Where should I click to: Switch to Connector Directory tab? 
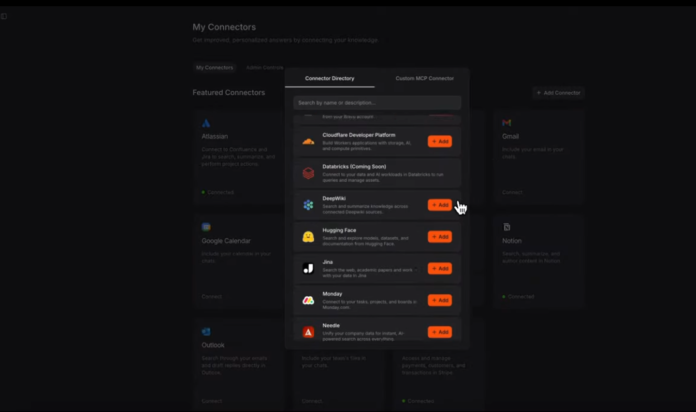[329, 78]
